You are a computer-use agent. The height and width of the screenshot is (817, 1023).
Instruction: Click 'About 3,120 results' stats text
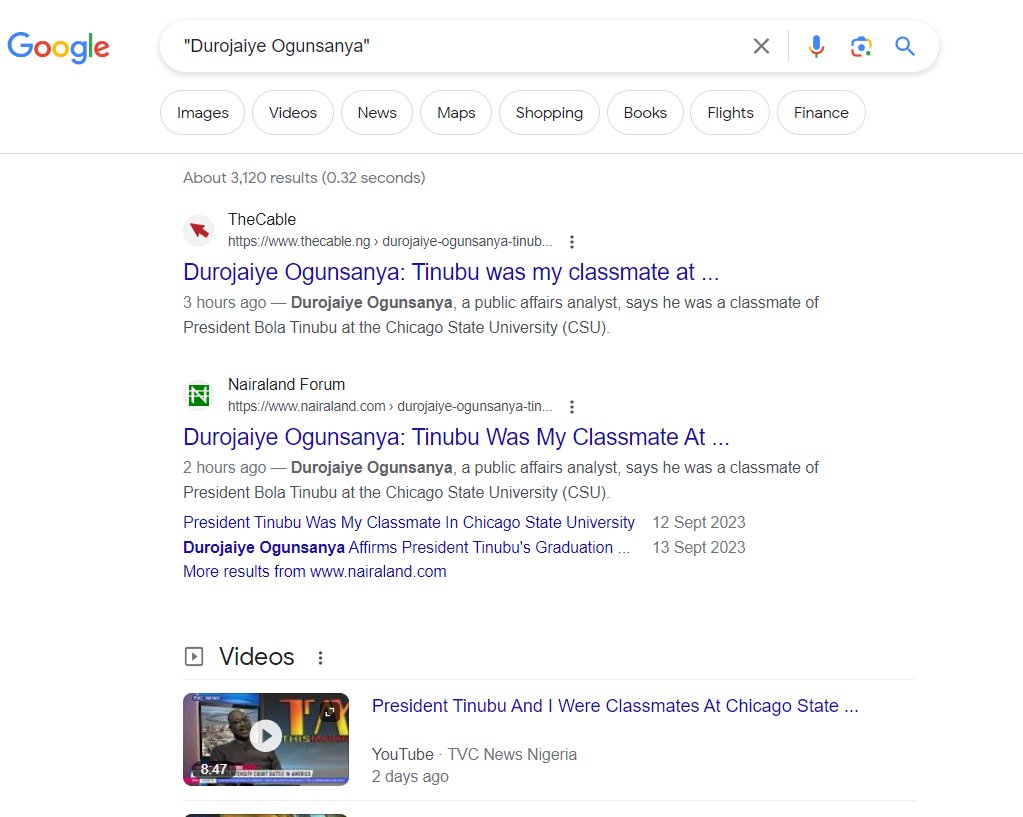tap(304, 178)
